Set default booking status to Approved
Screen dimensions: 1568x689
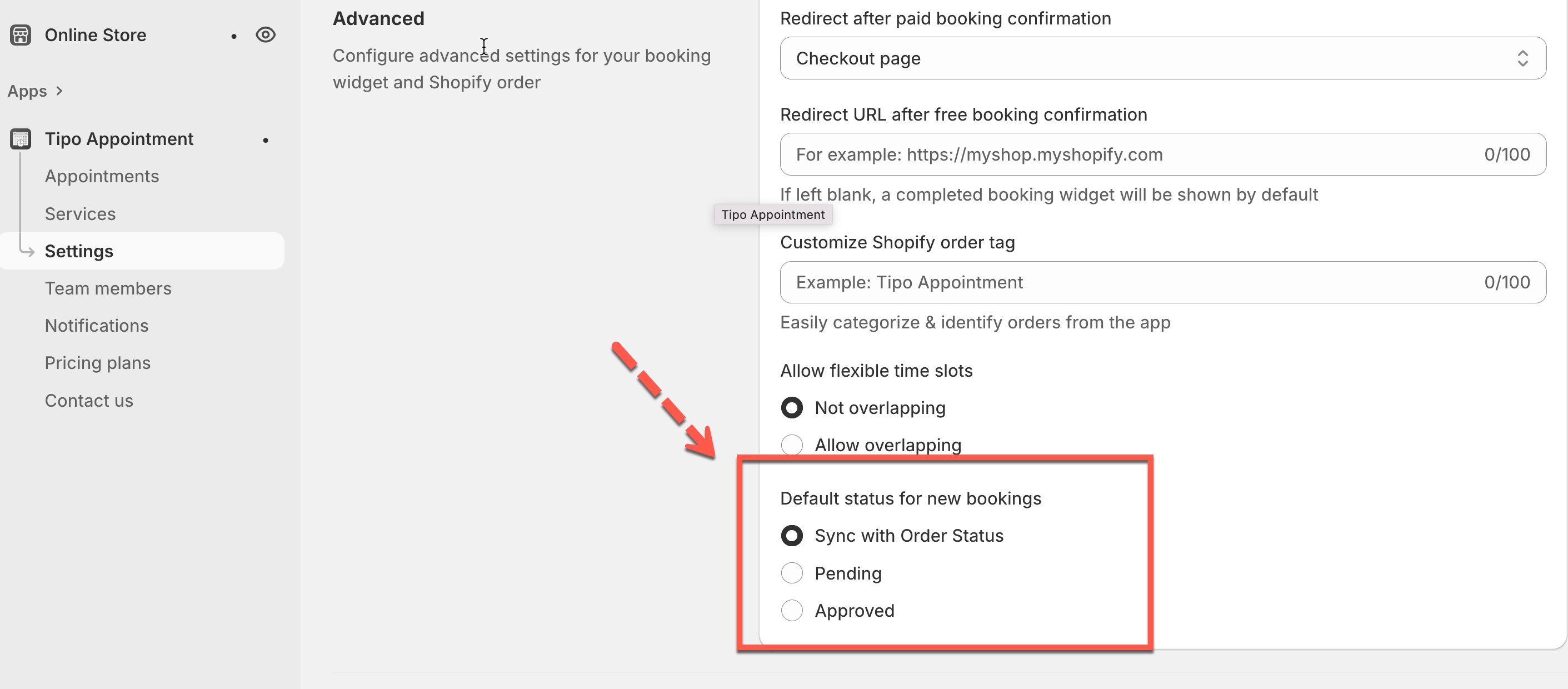pos(792,611)
